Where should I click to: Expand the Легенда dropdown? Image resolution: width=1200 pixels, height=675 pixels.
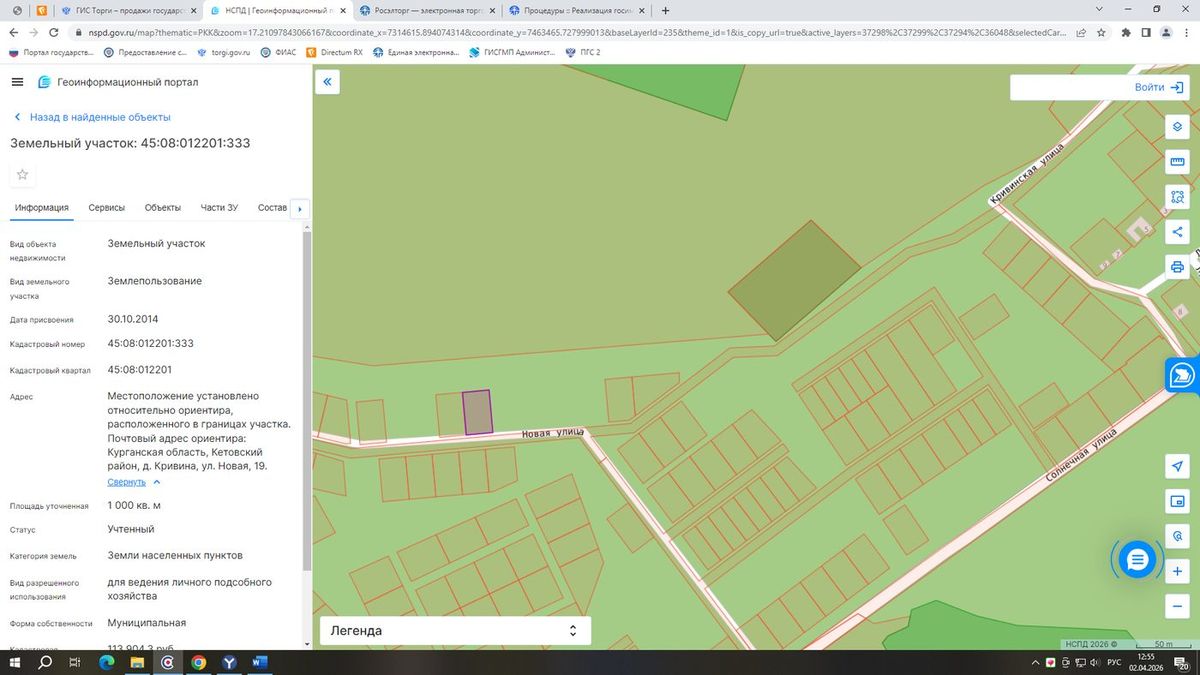(455, 631)
